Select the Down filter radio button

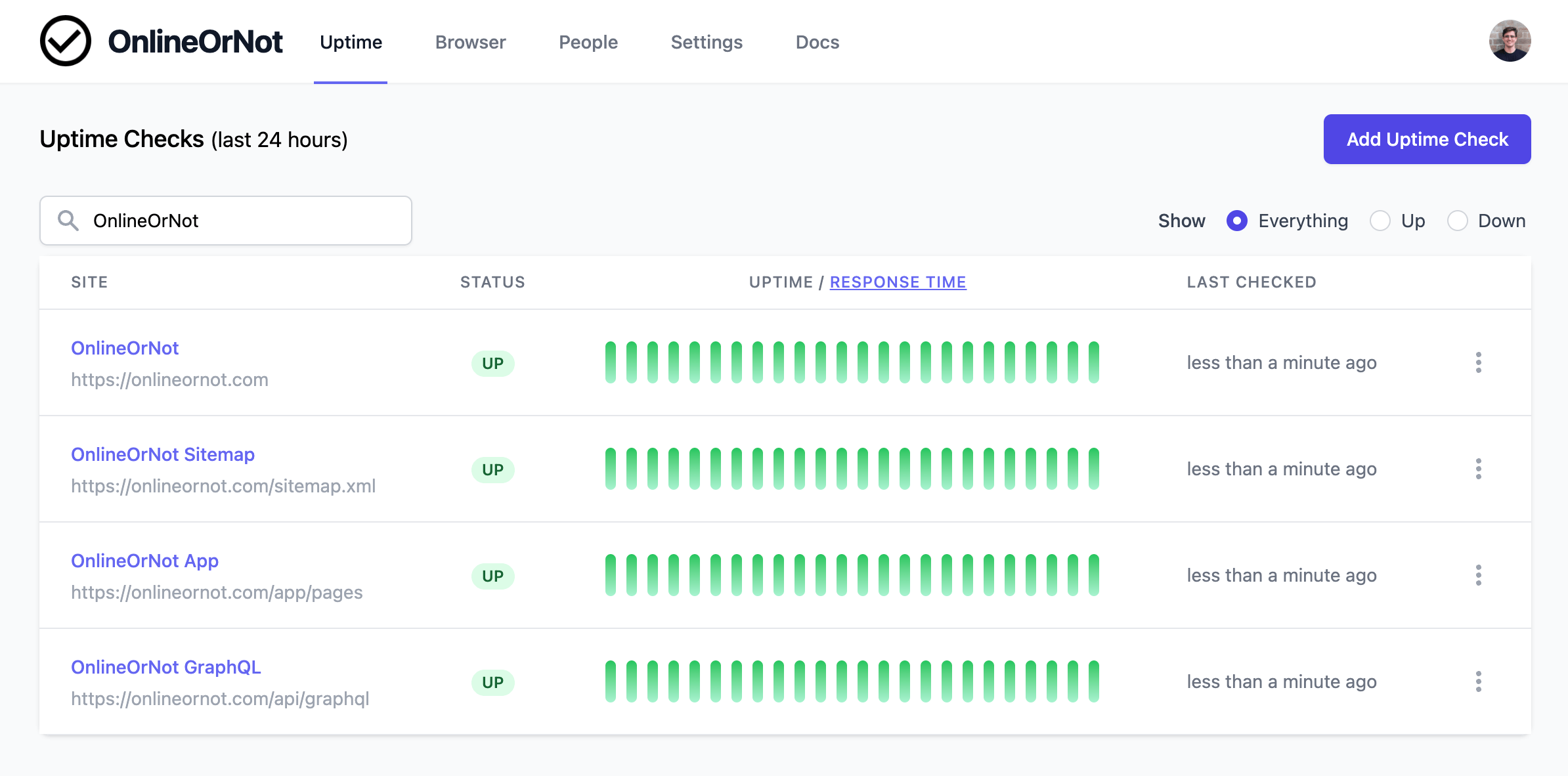(1458, 221)
